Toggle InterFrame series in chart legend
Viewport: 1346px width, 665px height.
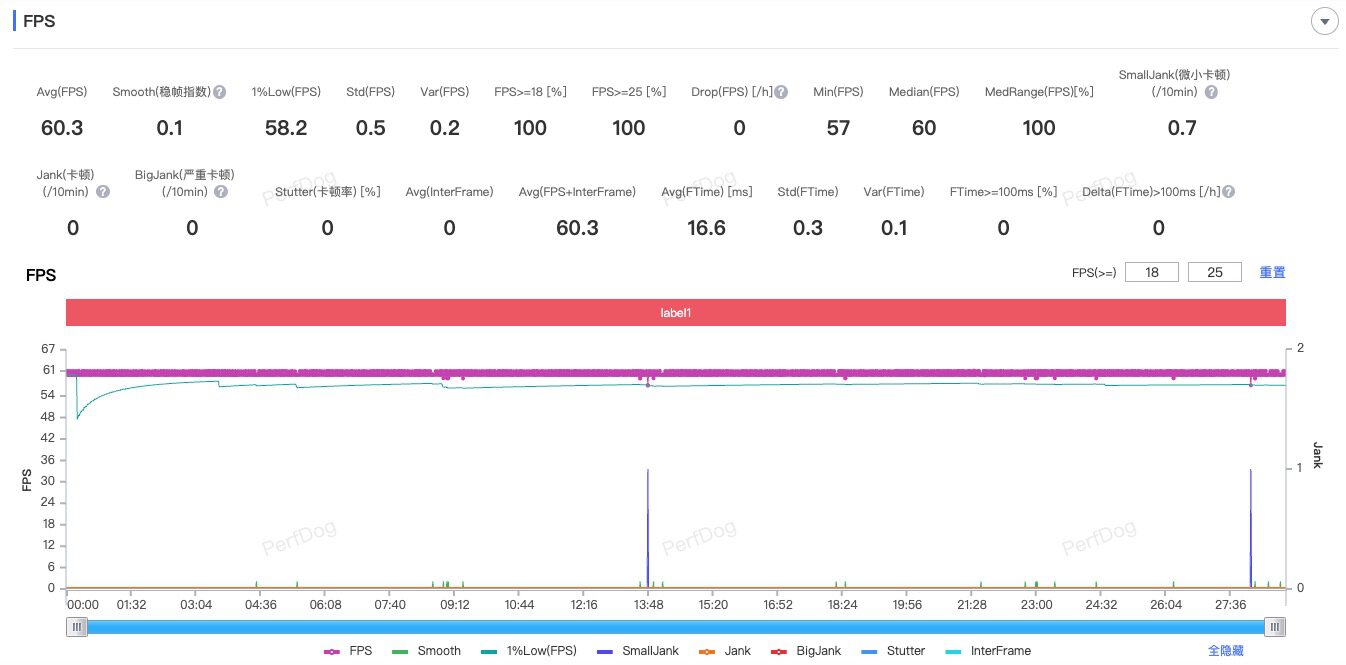[x=986, y=651]
